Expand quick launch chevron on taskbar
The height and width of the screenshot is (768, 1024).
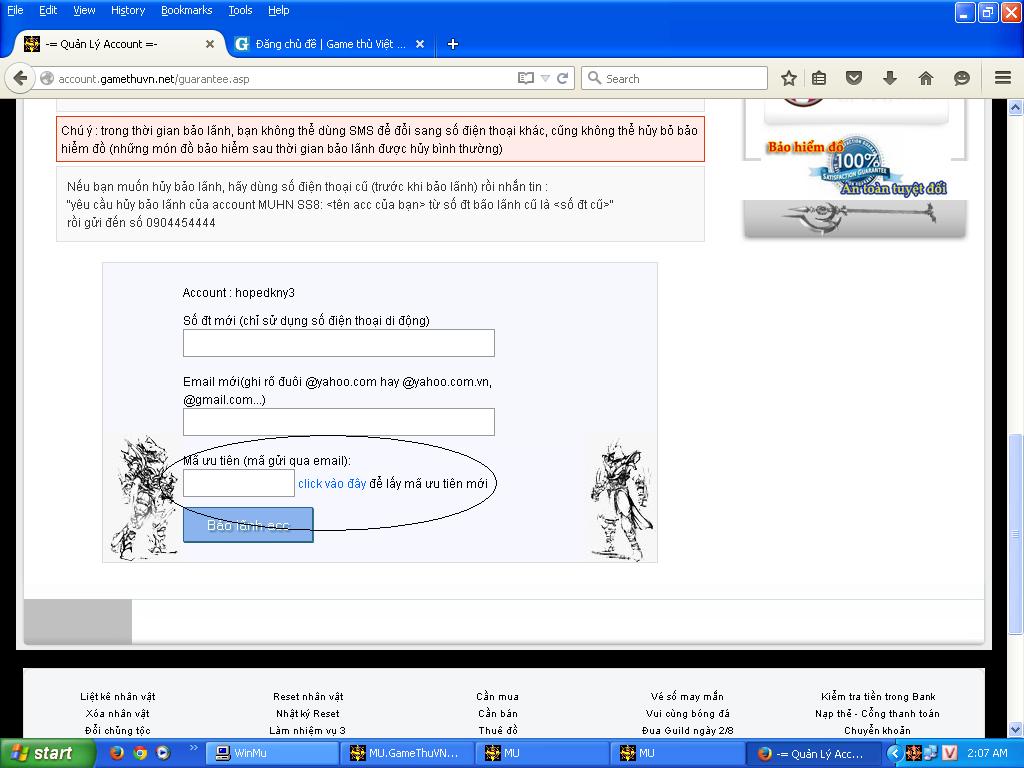pos(193,747)
